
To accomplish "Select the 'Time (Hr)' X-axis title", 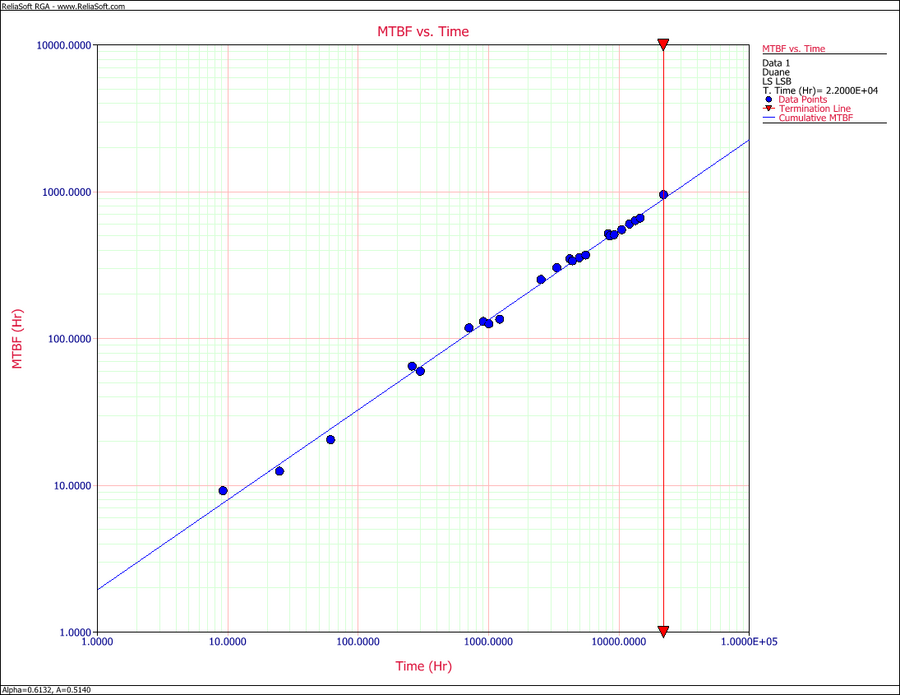I will coord(424,666).
